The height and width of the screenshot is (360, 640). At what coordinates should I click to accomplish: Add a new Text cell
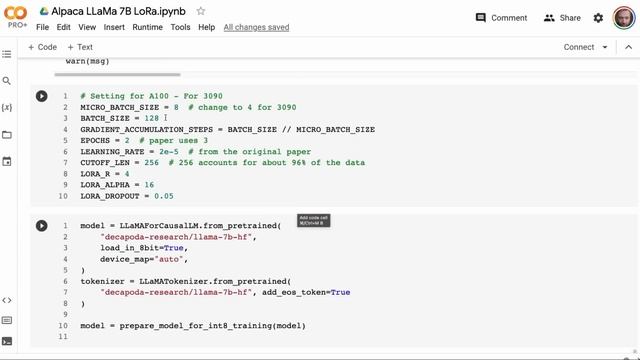tap(80, 47)
